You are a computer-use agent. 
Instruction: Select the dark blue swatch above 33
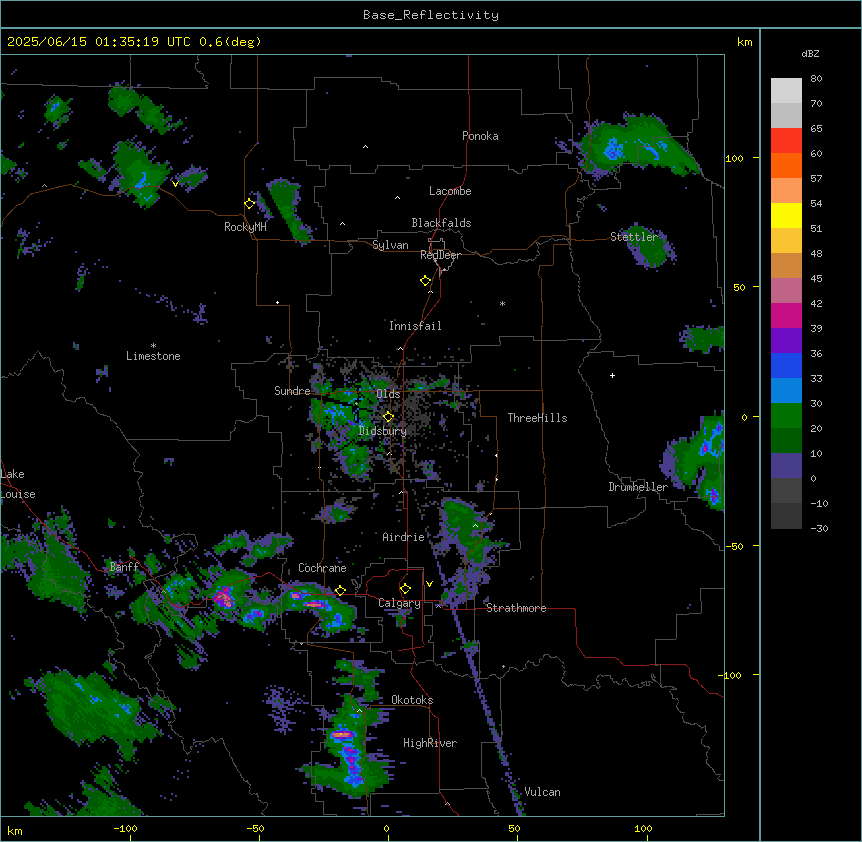pos(786,365)
